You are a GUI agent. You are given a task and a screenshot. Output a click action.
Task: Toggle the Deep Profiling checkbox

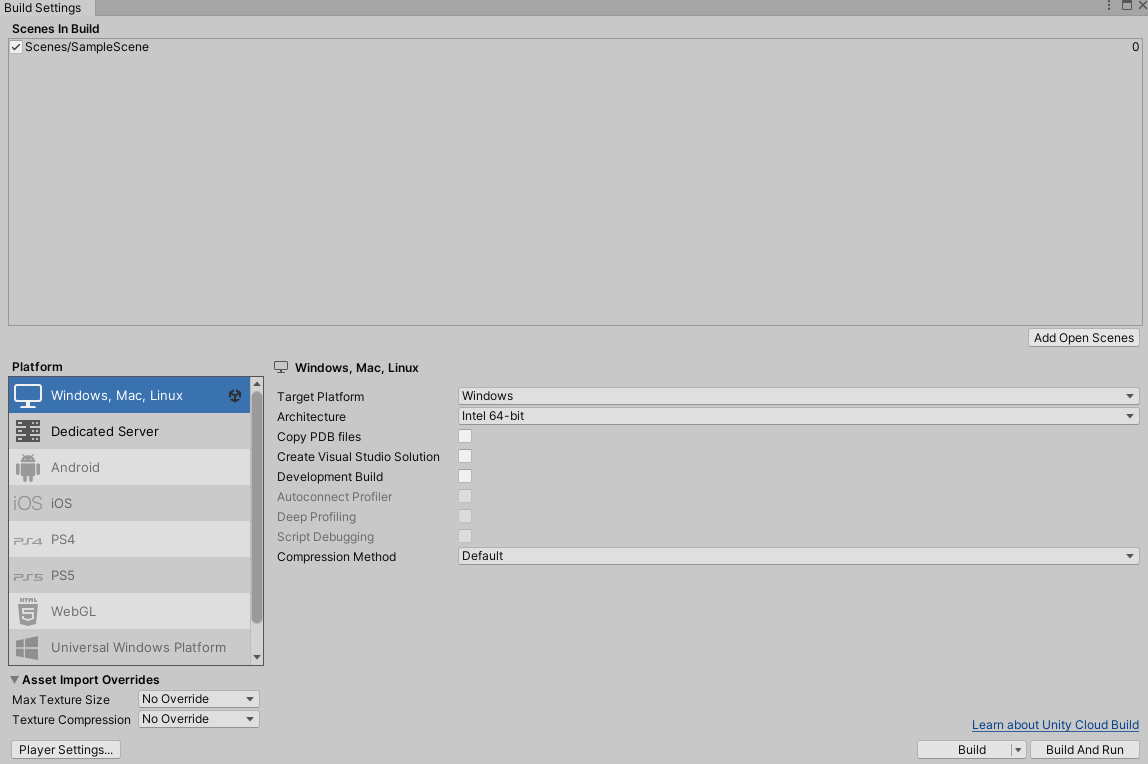pyautogui.click(x=465, y=516)
